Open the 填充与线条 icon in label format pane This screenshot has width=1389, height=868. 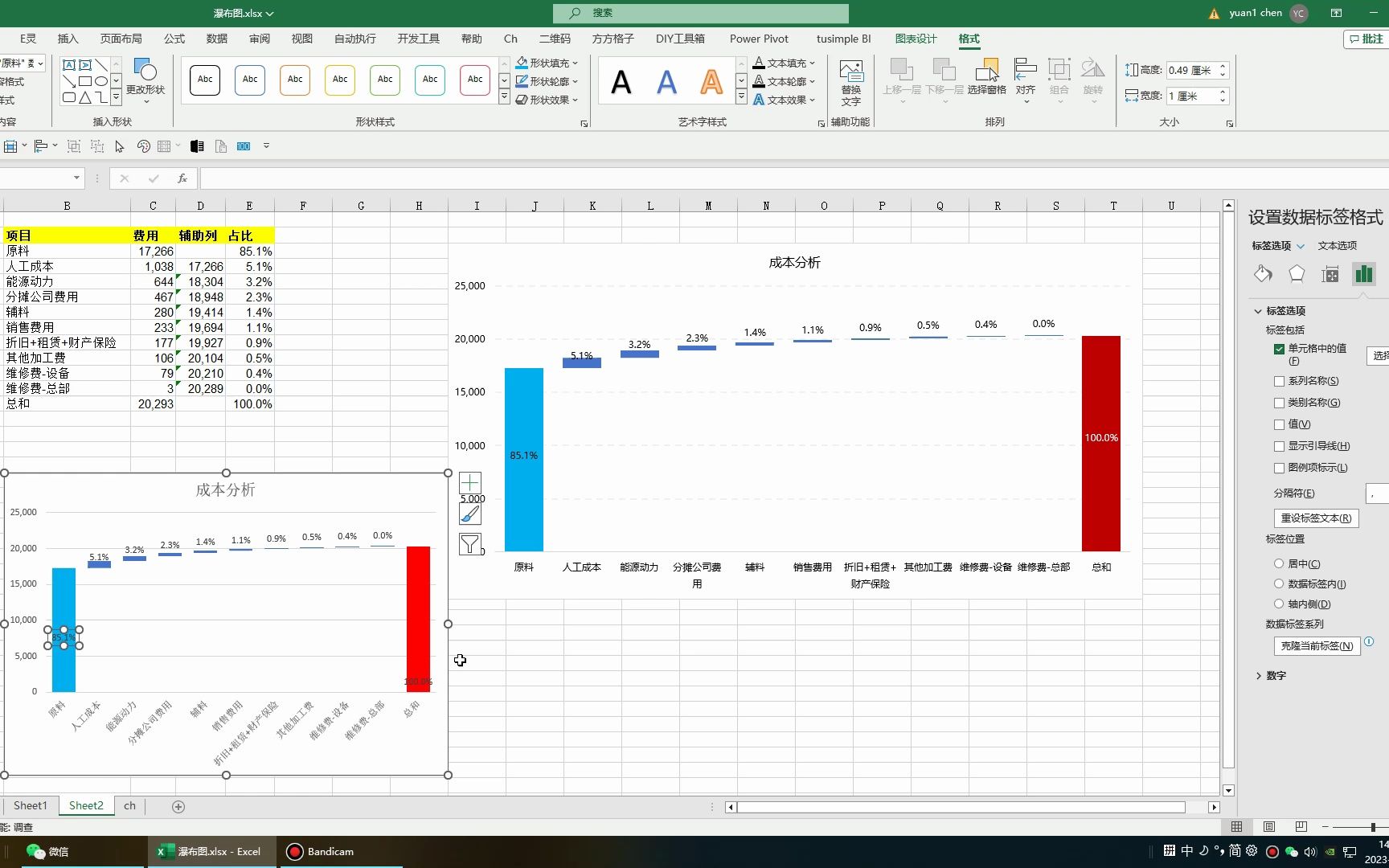click(1263, 274)
